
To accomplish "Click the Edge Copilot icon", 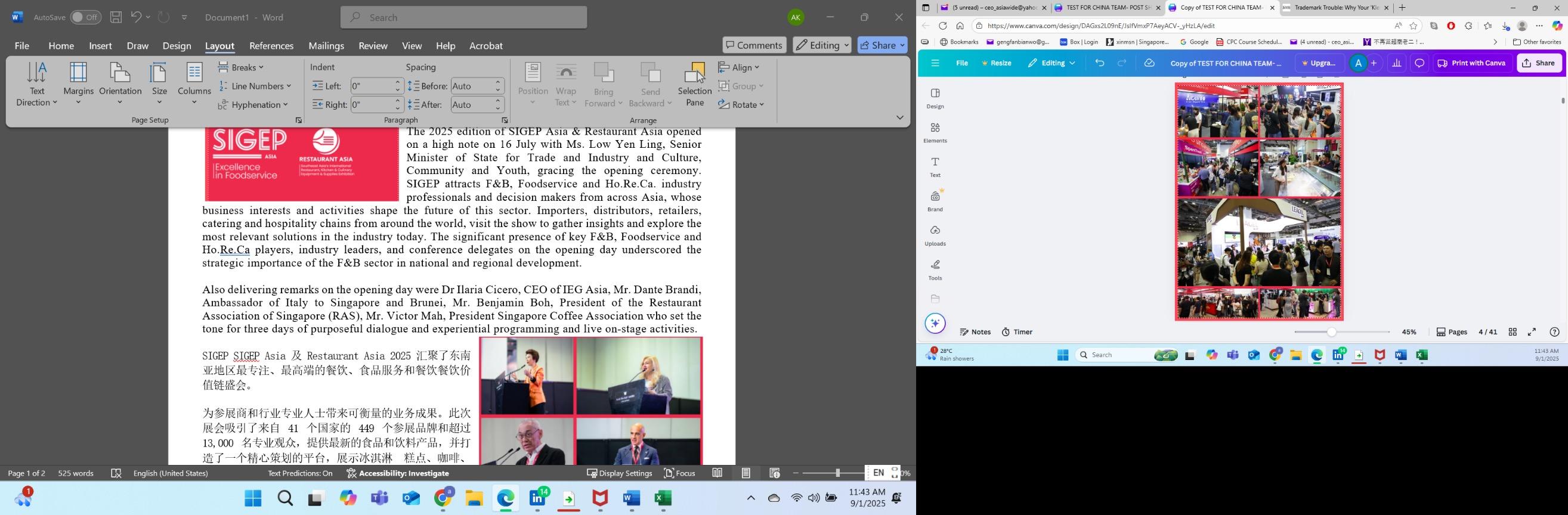I will click(1557, 26).
